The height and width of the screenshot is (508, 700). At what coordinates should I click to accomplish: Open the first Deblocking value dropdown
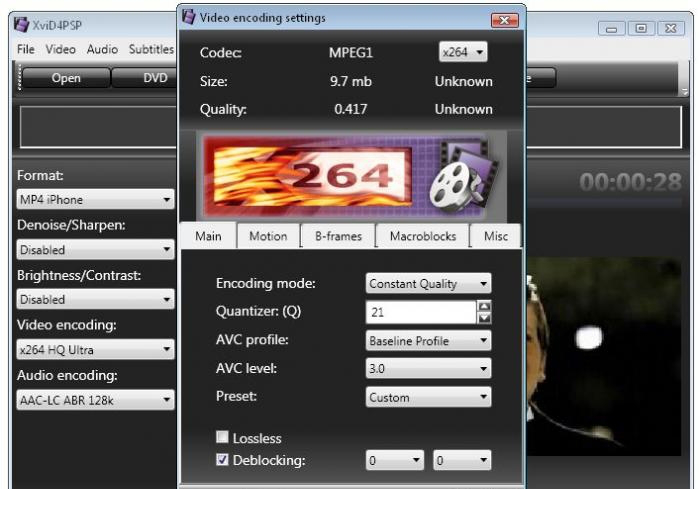click(395, 460)
